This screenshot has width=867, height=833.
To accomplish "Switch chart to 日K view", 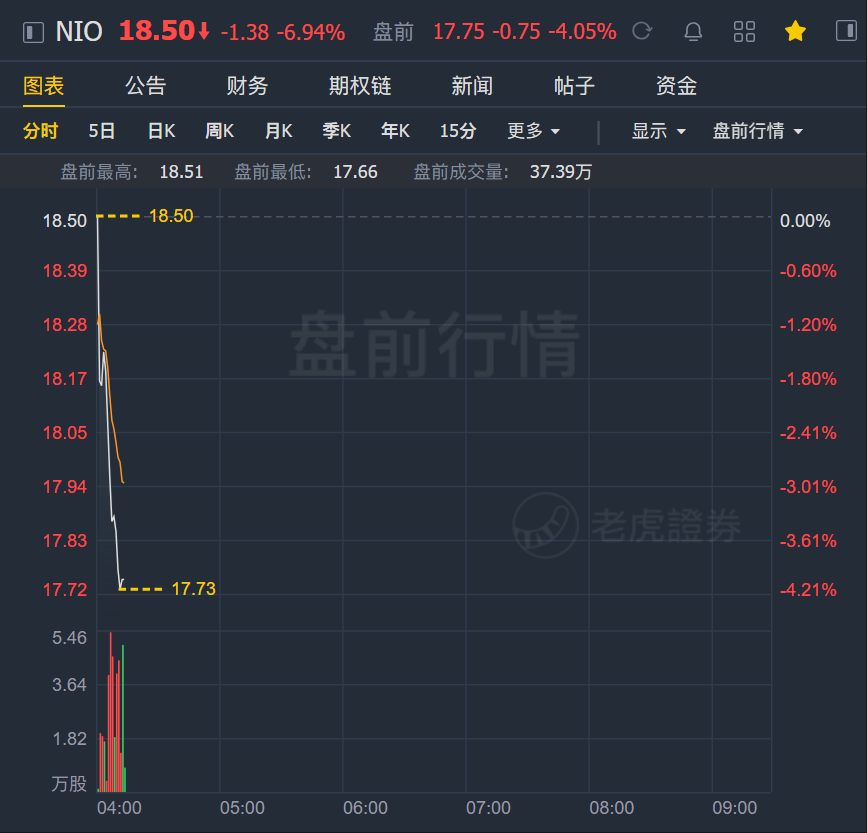I will [161, 131].
